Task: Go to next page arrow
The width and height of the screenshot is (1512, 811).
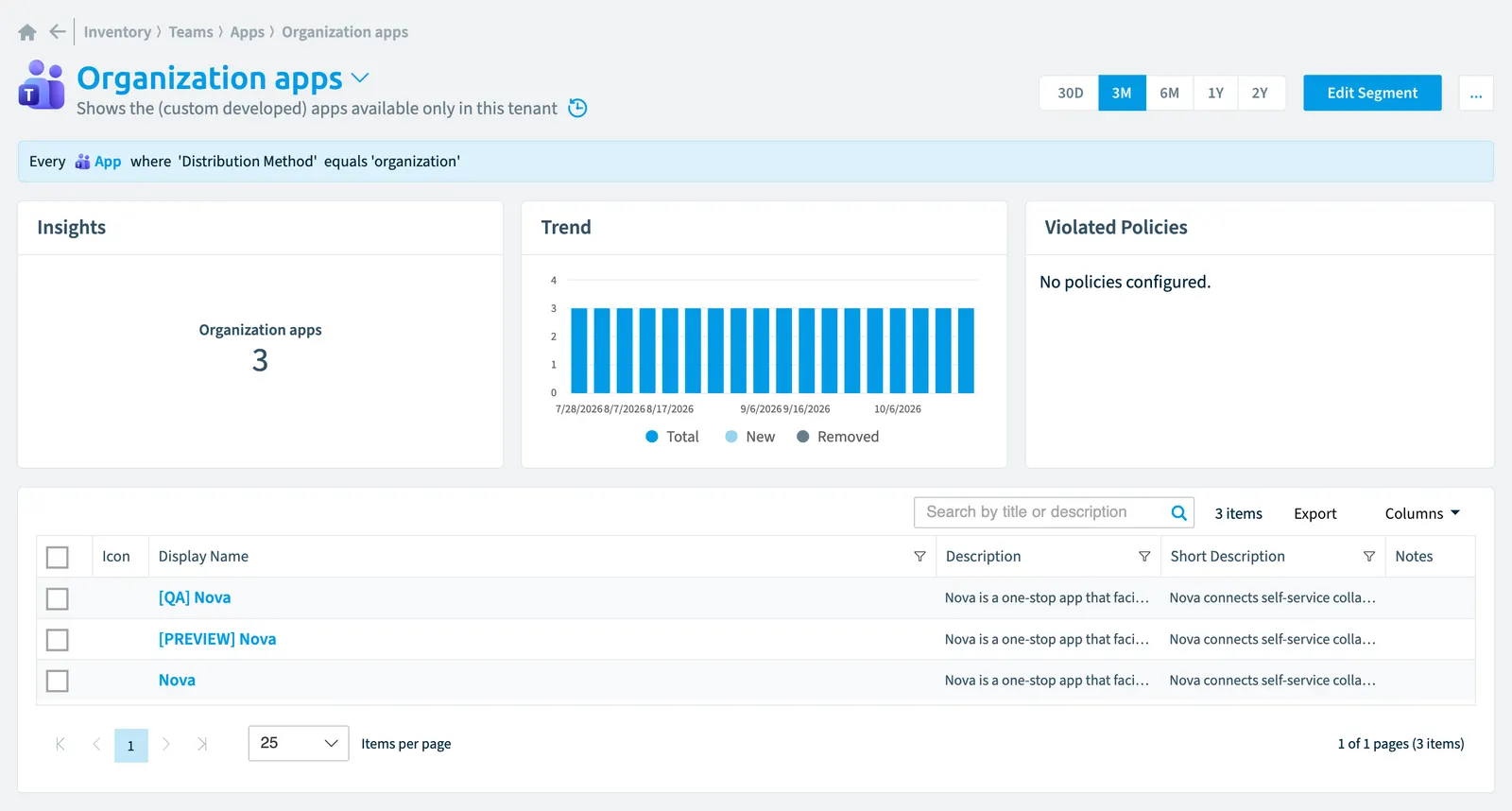Action: (x=166, y=744)
